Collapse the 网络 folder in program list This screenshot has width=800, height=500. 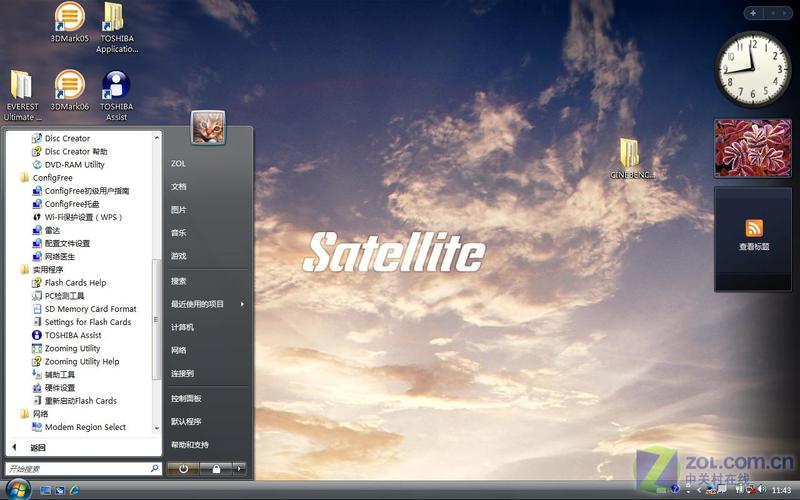[34, 414]
